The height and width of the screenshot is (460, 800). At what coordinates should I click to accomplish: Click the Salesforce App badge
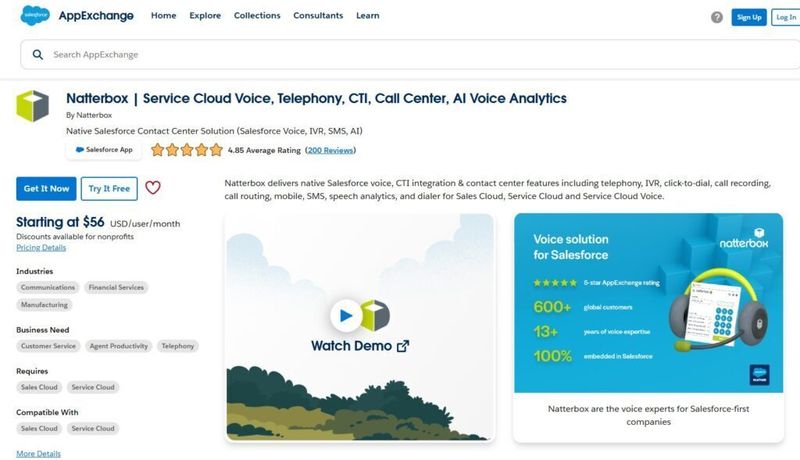104,150
